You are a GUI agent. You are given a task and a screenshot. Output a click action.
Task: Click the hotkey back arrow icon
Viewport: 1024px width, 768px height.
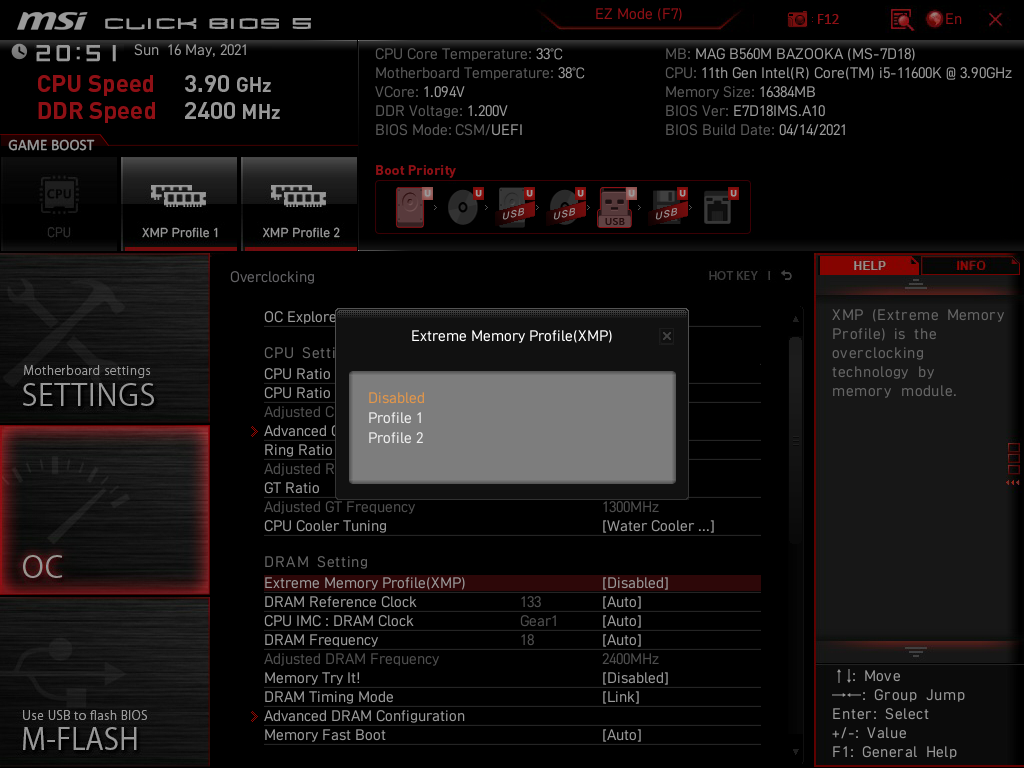pos(787,276)
